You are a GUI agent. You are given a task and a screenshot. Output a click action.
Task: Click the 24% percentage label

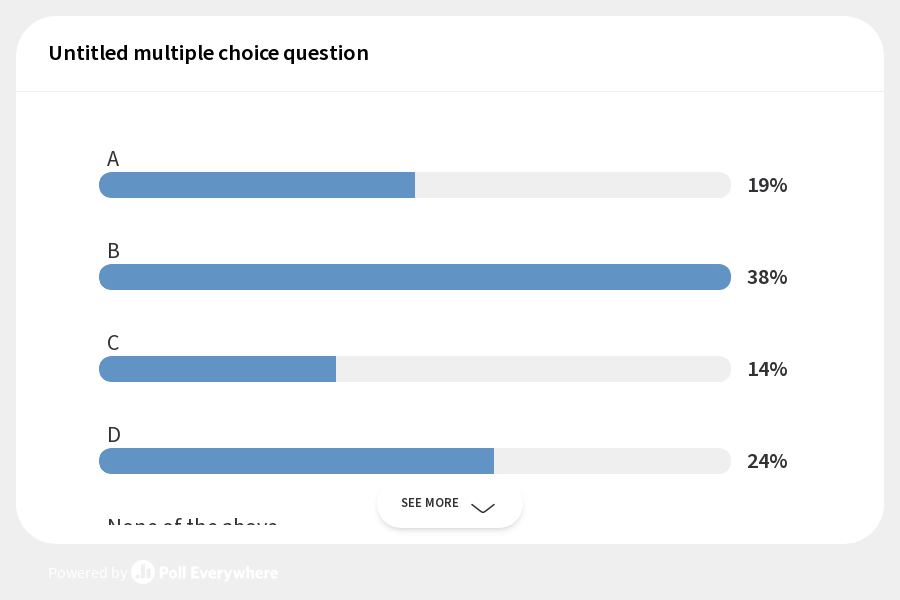pos(767,461)
